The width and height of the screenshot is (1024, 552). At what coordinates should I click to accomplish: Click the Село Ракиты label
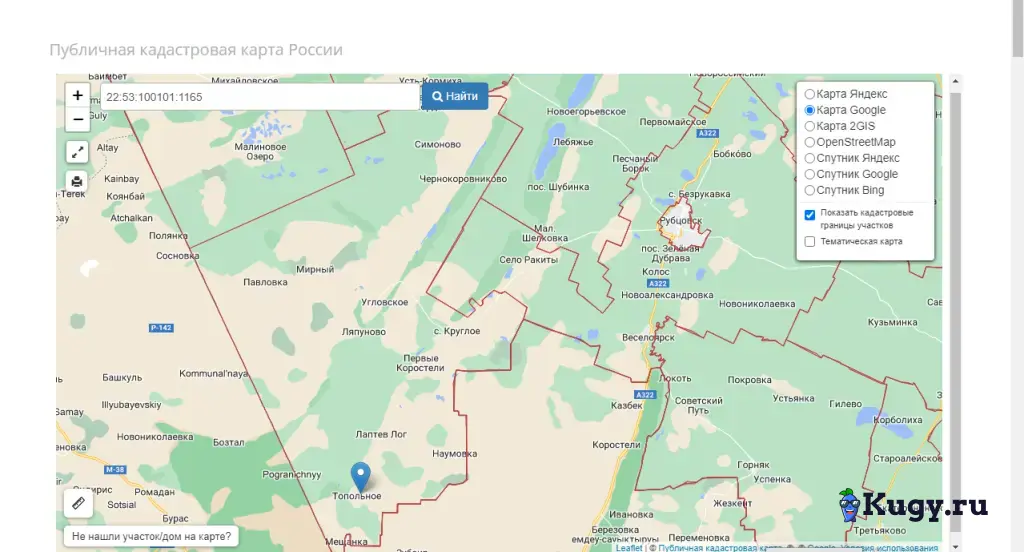529,259
